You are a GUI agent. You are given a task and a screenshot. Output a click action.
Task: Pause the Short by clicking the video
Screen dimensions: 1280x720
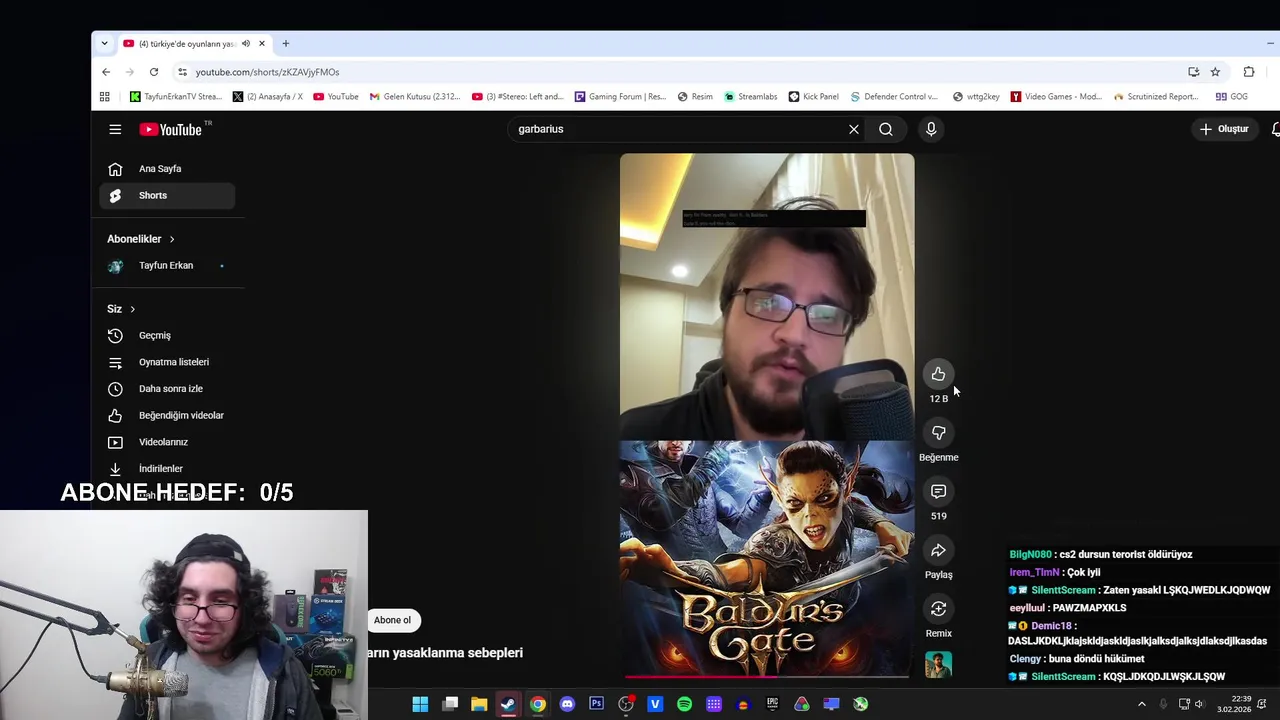767,416
